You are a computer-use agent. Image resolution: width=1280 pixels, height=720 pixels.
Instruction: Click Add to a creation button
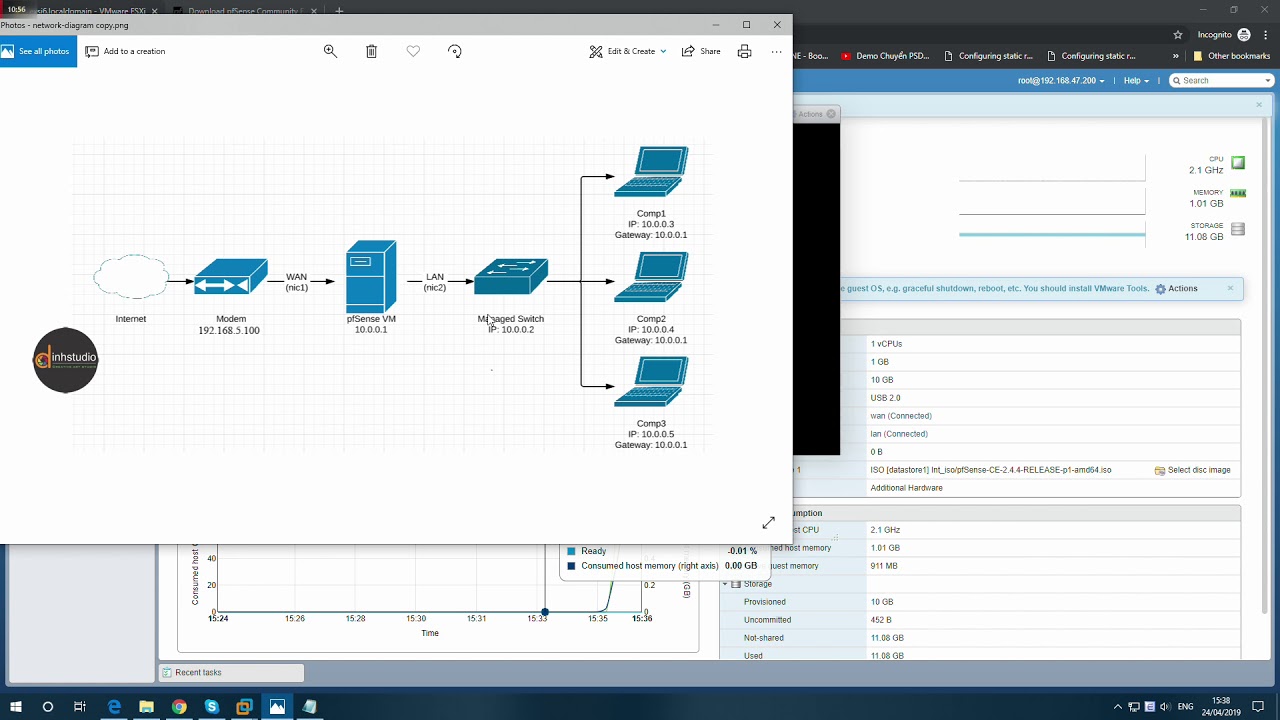tap(125, 51)
